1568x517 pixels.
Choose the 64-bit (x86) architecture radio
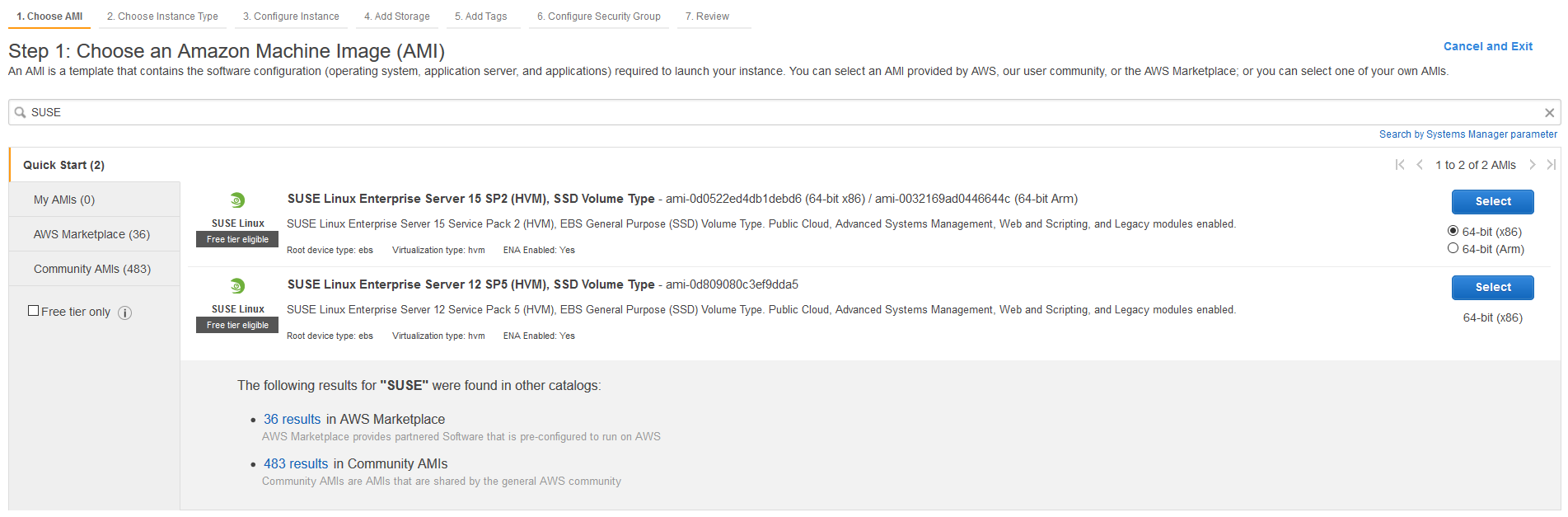click(1453, 231)
